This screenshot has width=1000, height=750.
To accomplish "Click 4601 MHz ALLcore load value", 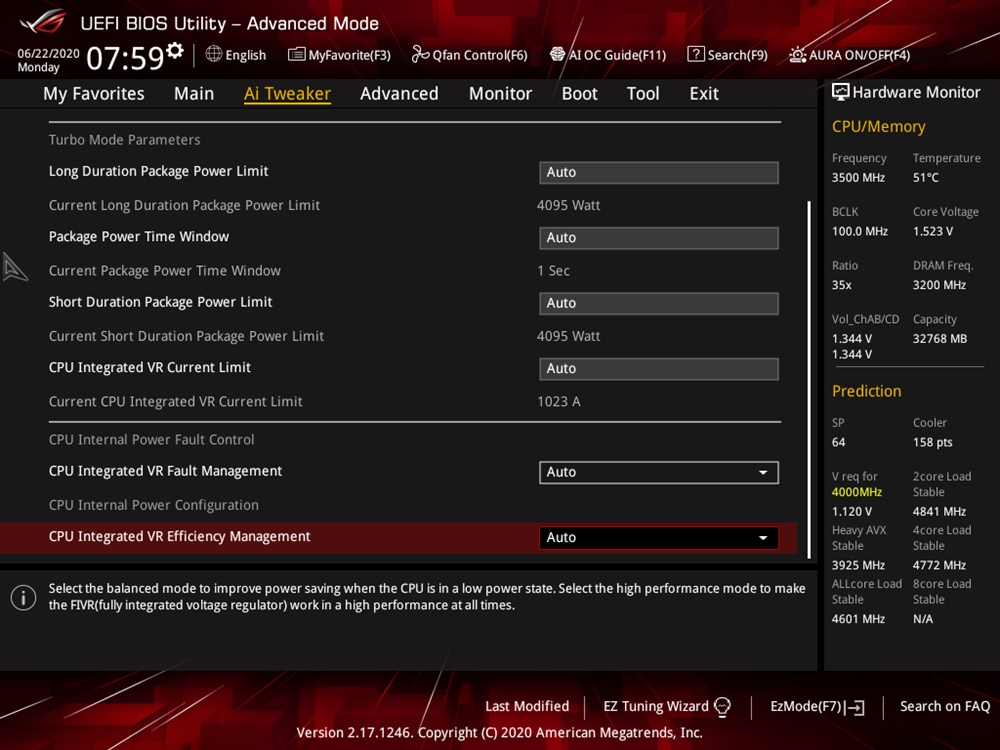I will point(858,619).
